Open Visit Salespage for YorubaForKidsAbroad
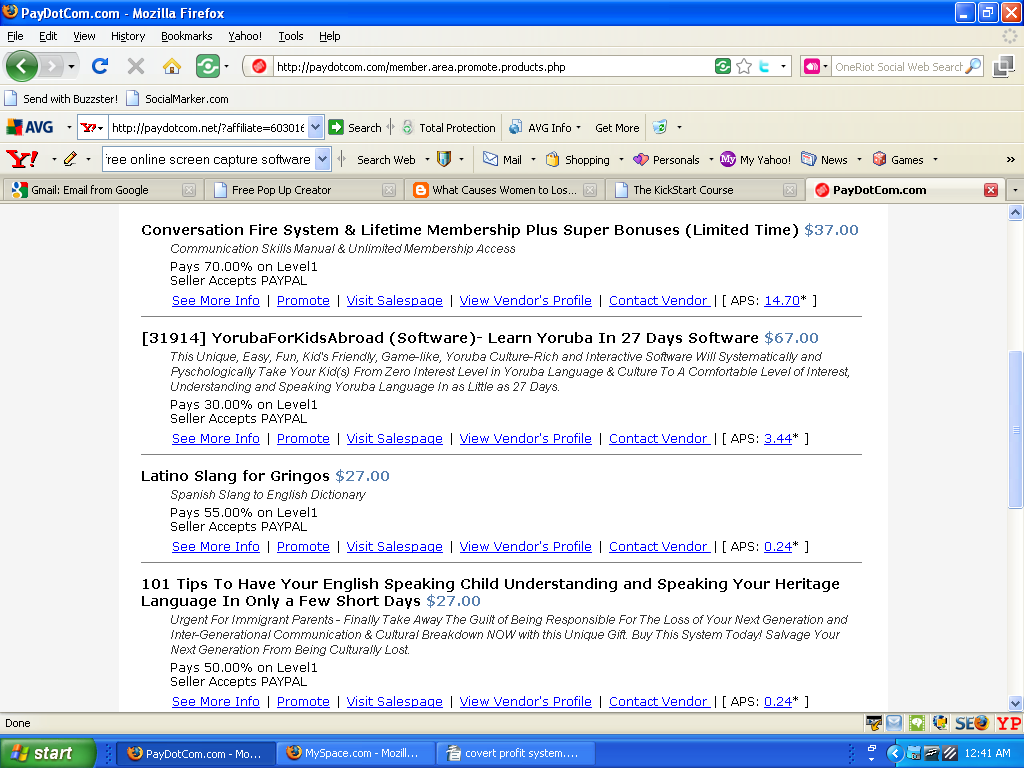The width and height of the screenshot is (1024, 768). tap(394, 439)
